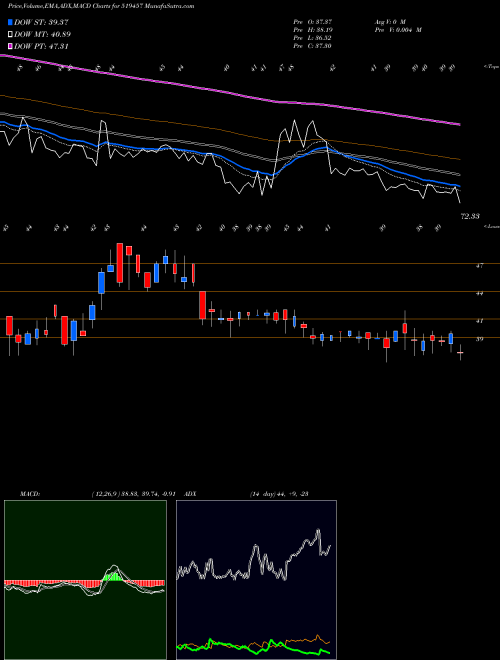The image size is (500, 660).
Task: Click the 44 price axis label
Action: click(x=479, y=293)
